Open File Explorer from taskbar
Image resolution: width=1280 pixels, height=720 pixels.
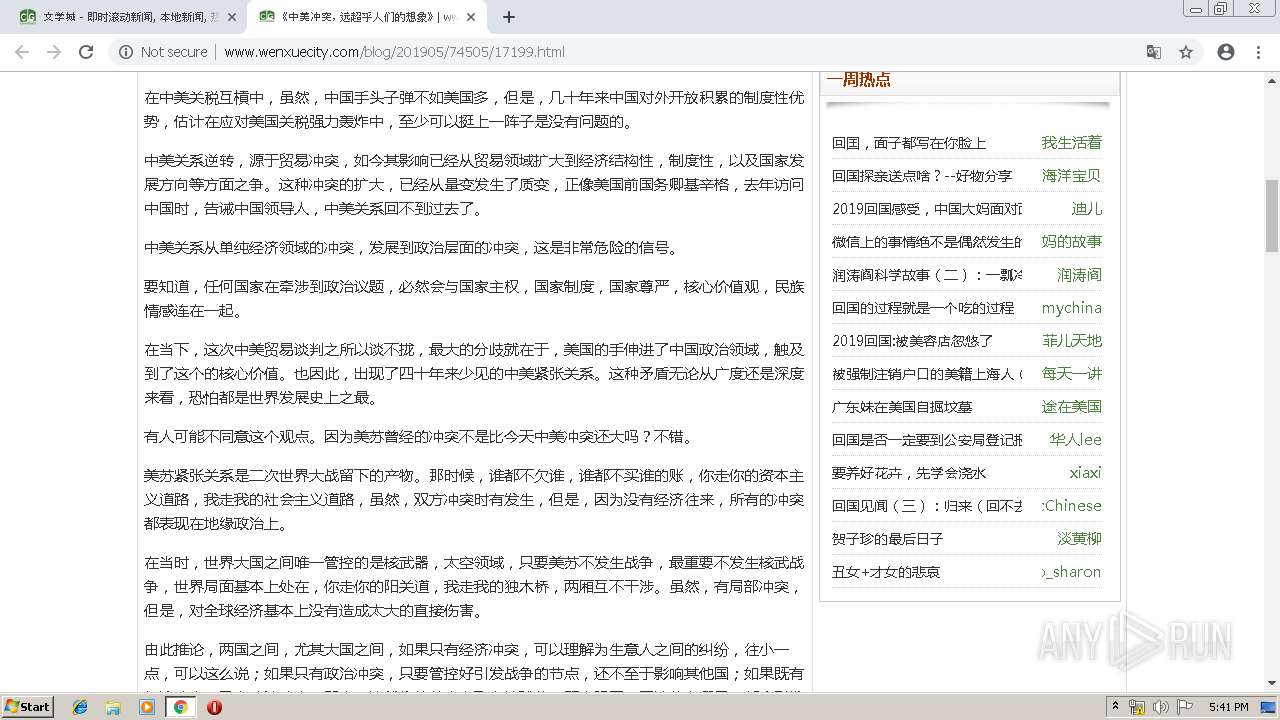[x=113, y=707]
